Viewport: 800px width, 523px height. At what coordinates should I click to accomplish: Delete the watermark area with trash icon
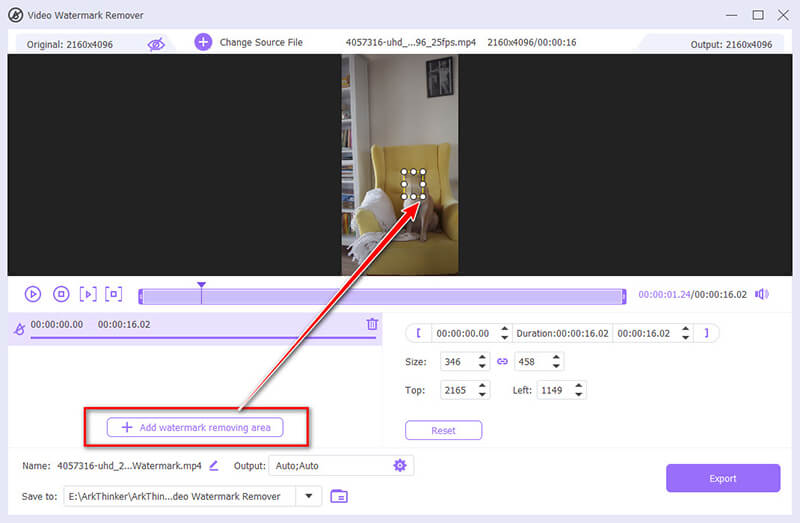tap(372, 324)
